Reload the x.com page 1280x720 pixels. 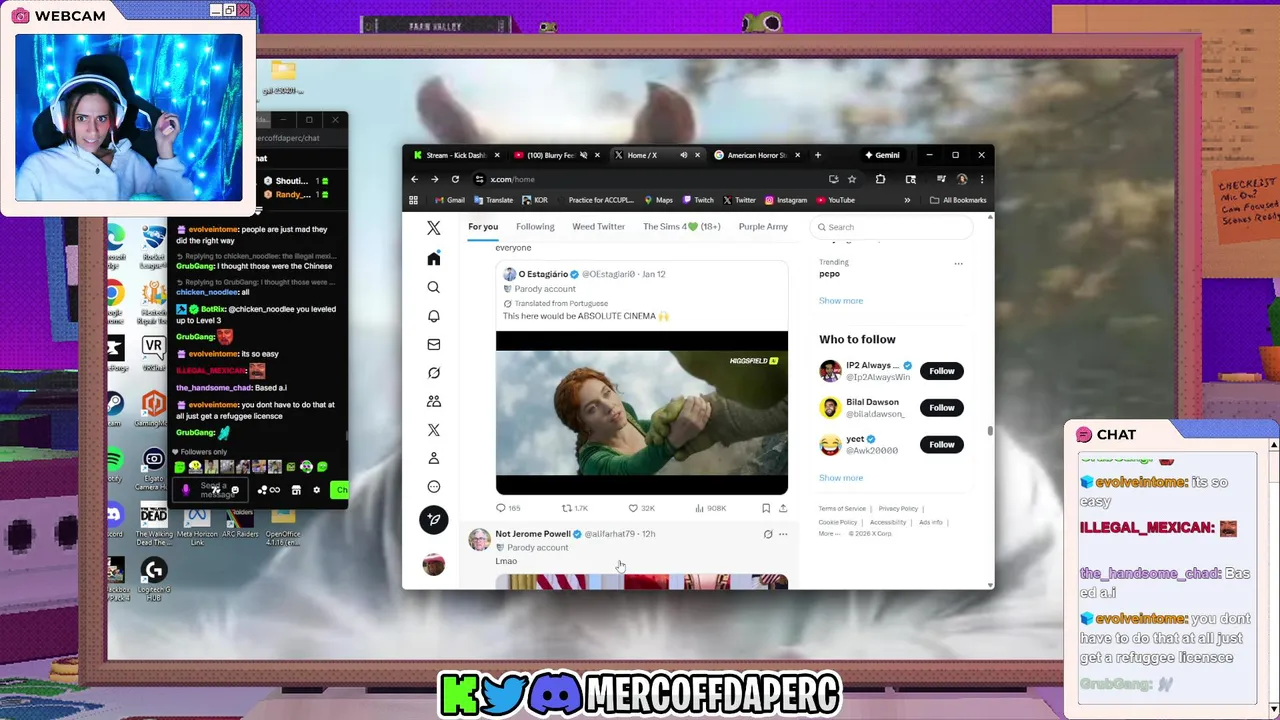(455, 179)
